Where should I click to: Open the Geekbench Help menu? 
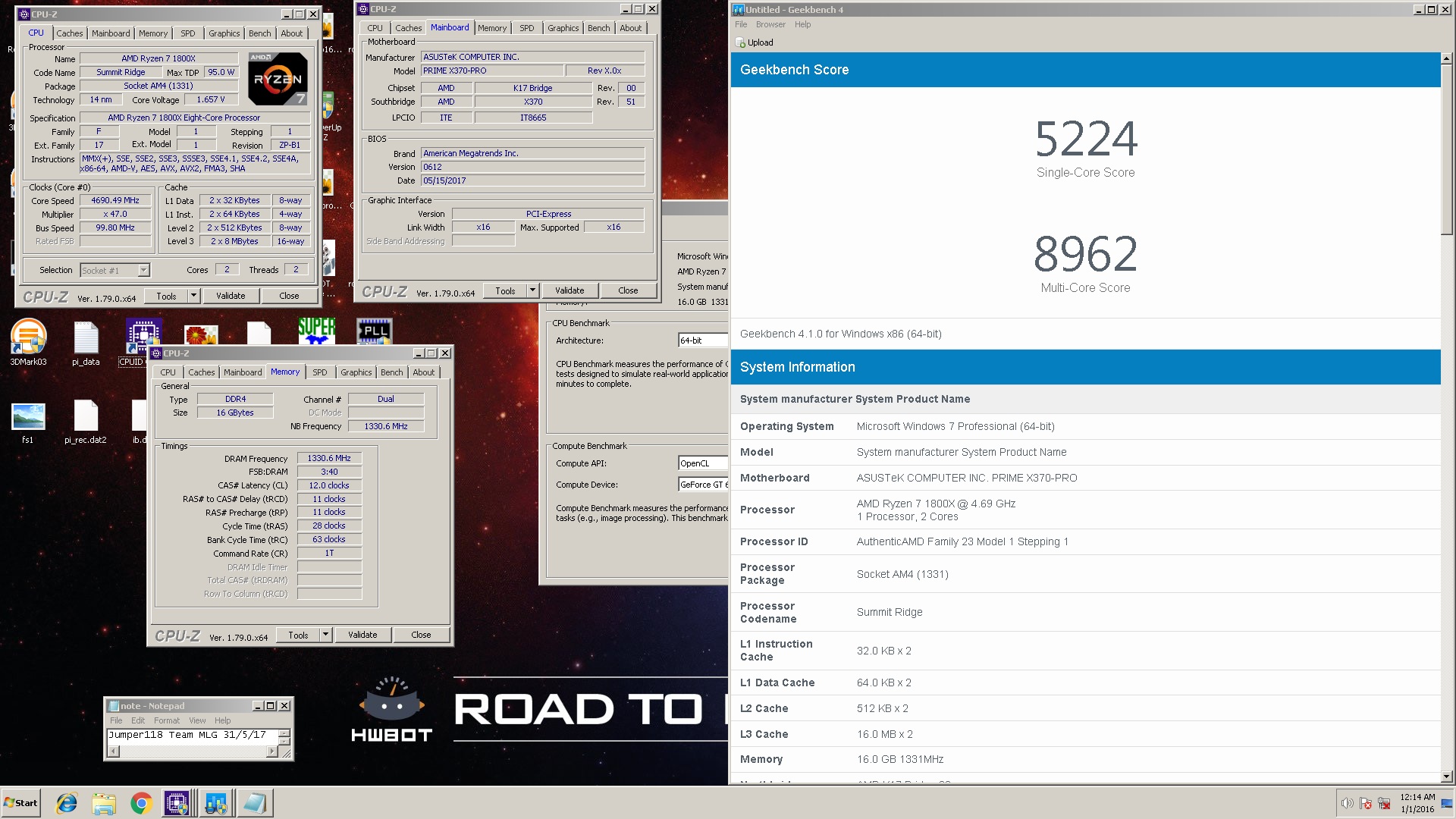click(x=802, y=24)
